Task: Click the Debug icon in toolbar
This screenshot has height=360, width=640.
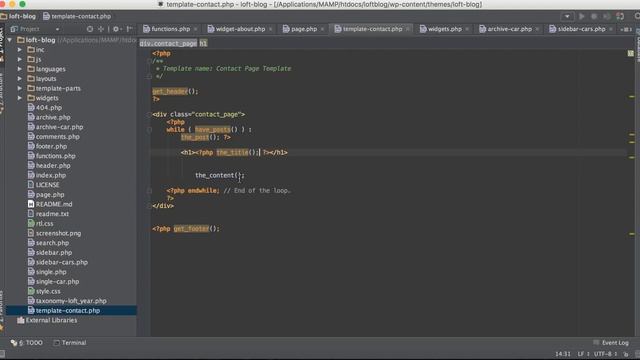Action: pos(594,16)
